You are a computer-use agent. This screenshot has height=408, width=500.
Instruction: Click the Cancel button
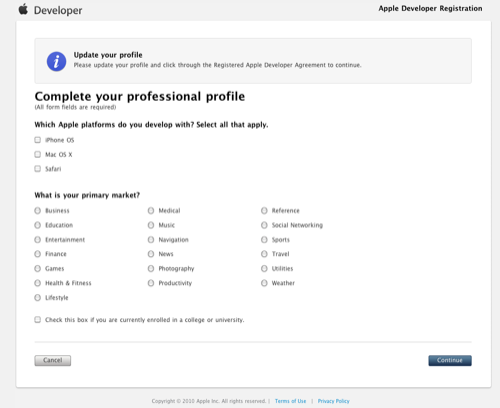pyautogui.click(x=53, y=360)
